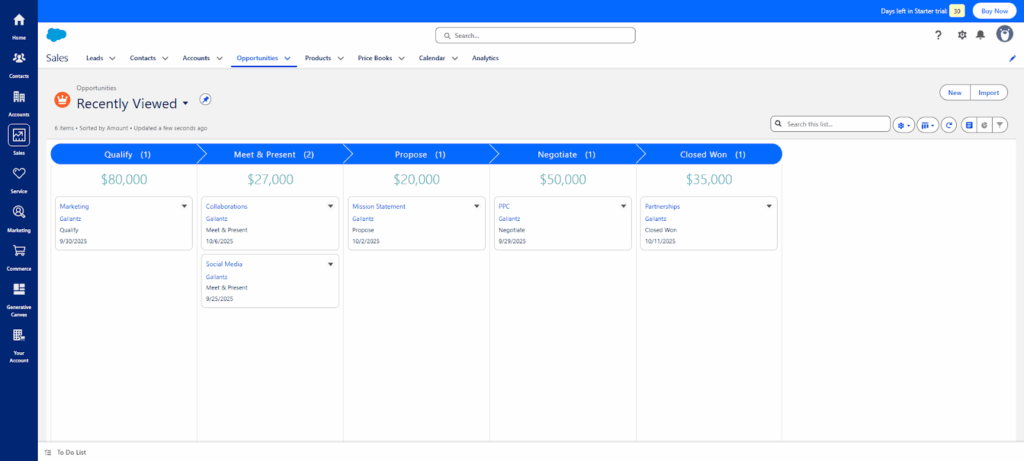Click the New opportunity button
Viewport: 1024px width, 461px height.
[955, 93]
